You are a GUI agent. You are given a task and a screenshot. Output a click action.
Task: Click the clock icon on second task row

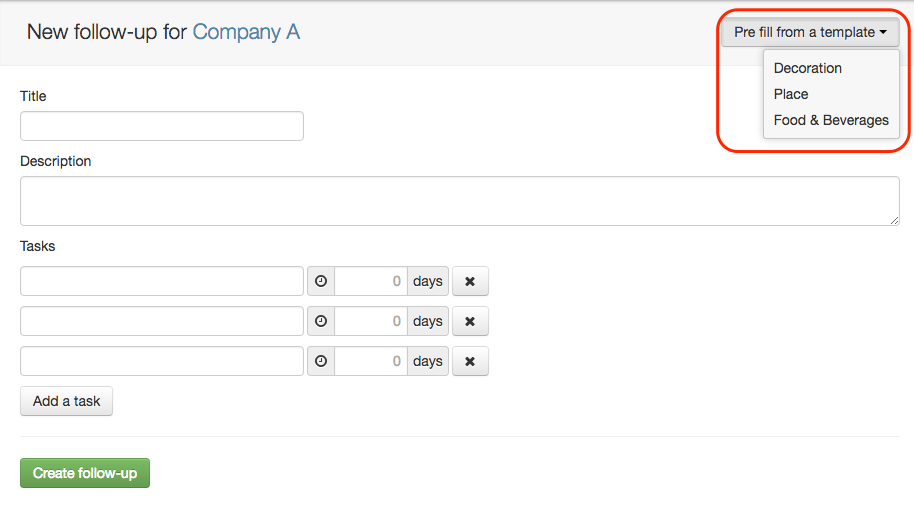321,321
